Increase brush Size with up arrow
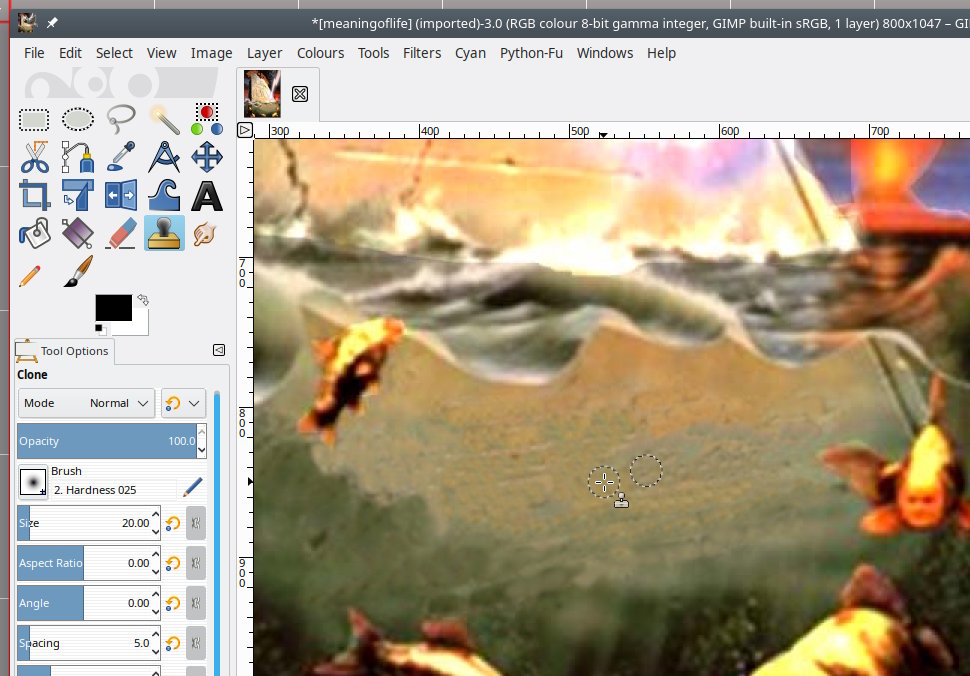 point(155,515)
